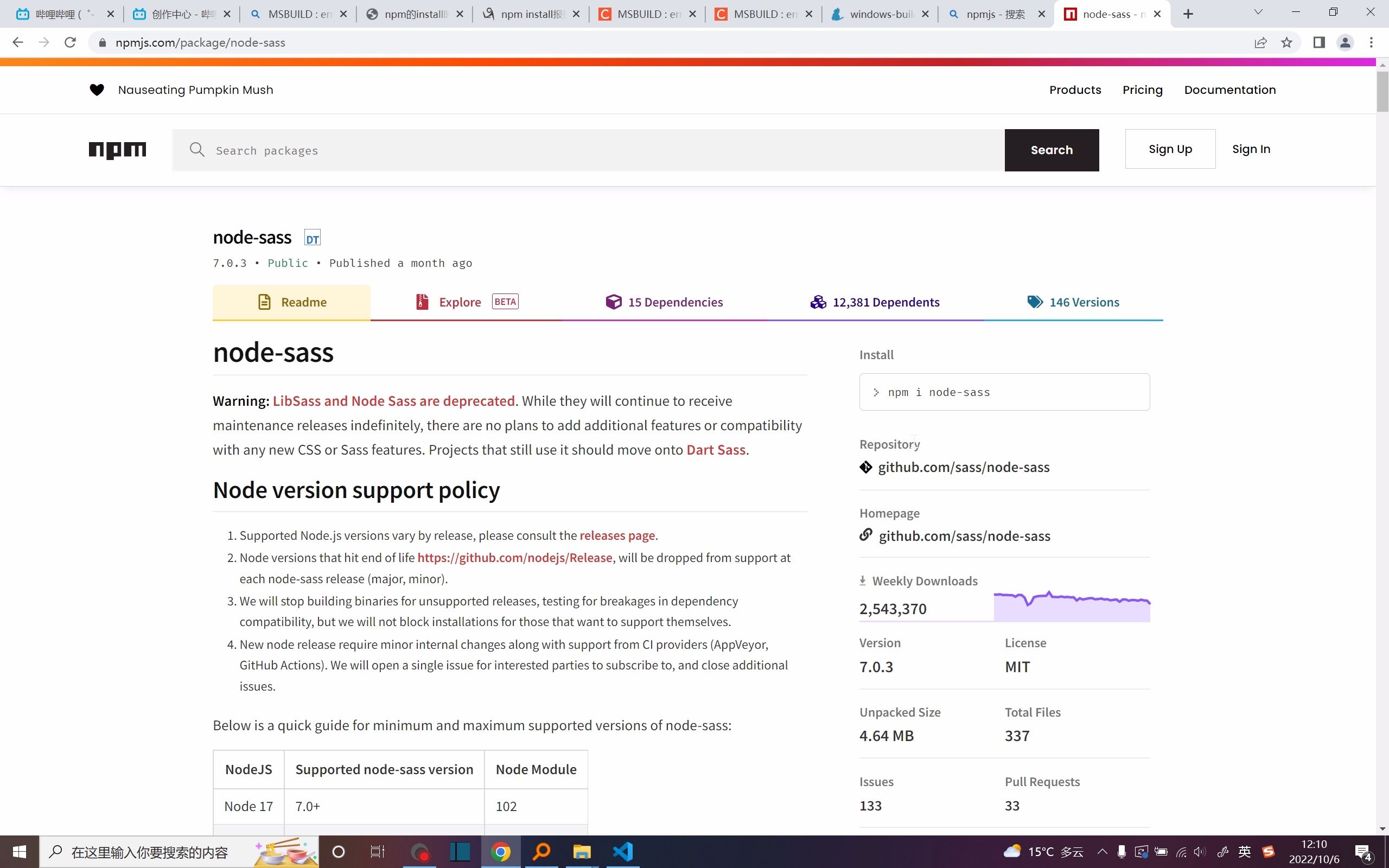Click the Dart Sass migration link

pyautogui.click(x=716, y=449)
